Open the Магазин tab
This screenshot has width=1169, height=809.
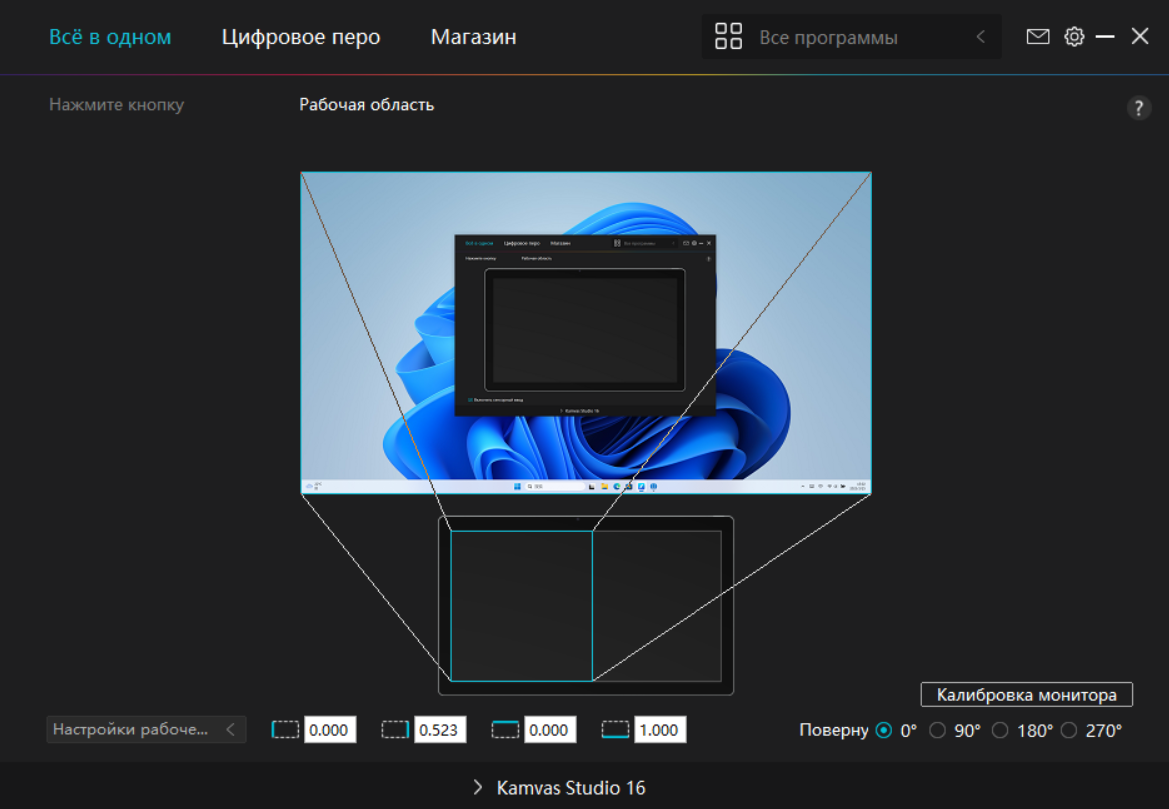click(473, 37)
